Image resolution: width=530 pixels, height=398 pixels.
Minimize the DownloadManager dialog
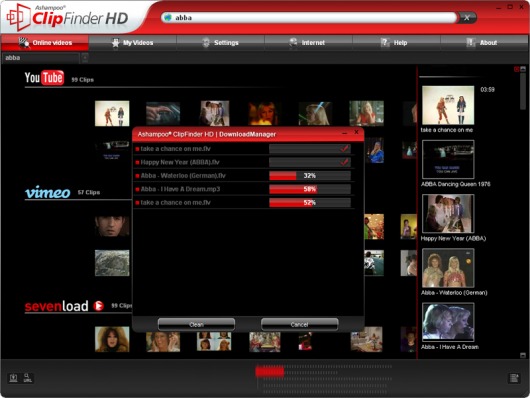[x=344, y=133]
